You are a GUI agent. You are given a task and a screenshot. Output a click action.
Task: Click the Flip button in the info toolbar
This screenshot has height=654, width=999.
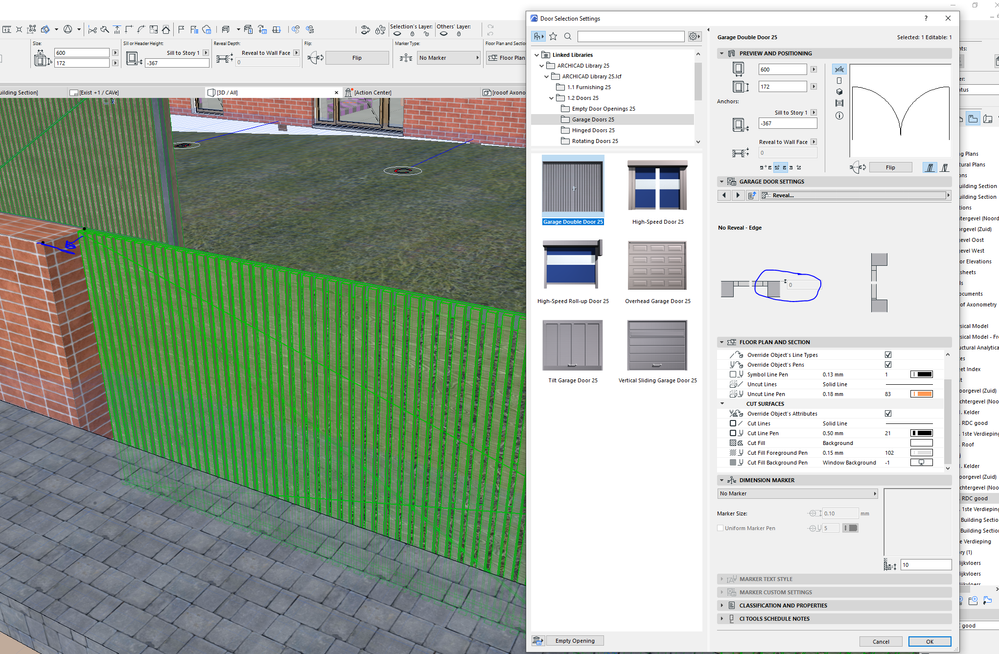click(x=357, y=58)
